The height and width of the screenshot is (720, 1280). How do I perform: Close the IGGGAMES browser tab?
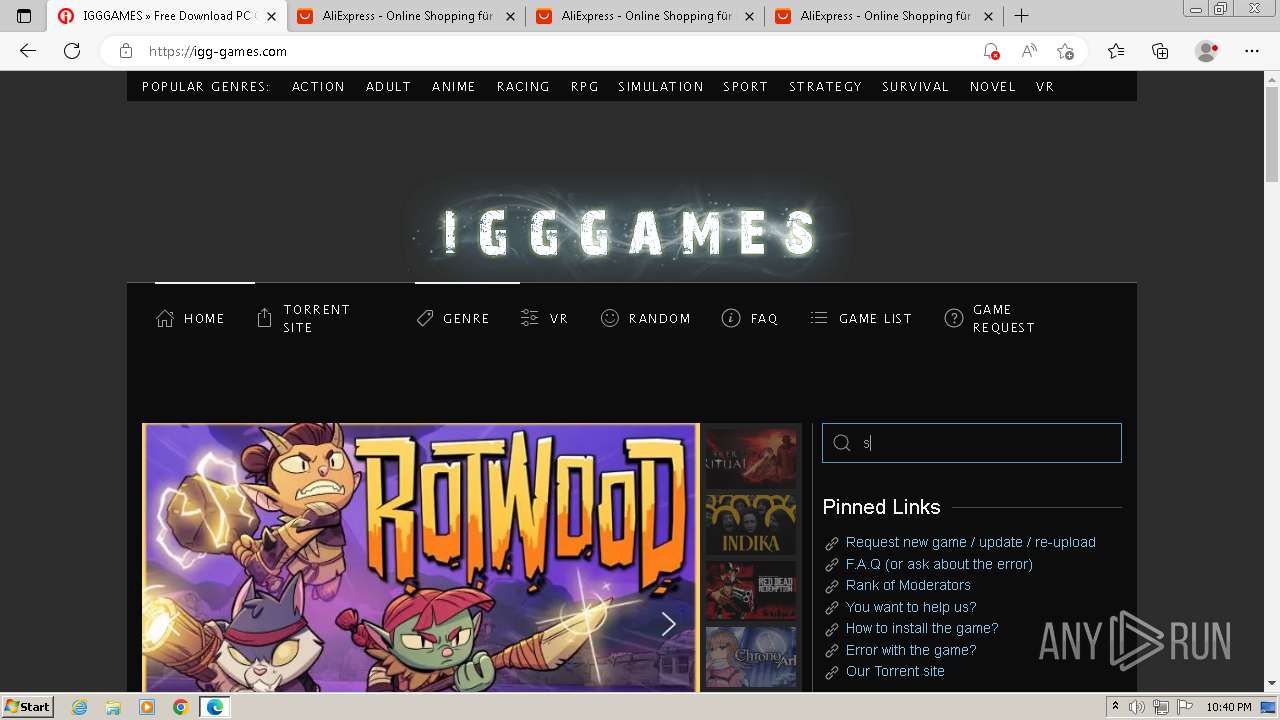coord(271,16)
